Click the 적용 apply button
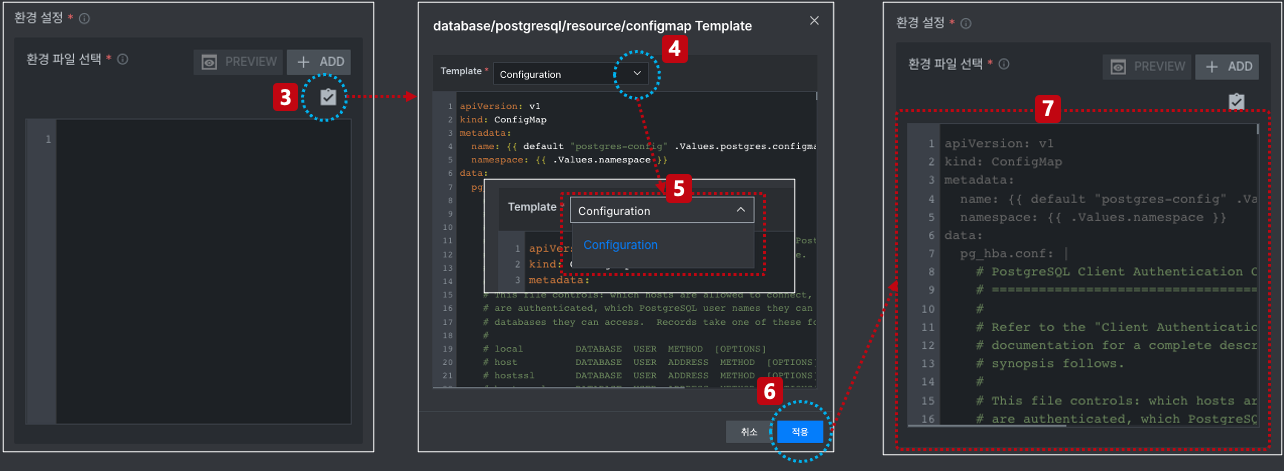This screenshot has width=1284, height=471. 800,432
